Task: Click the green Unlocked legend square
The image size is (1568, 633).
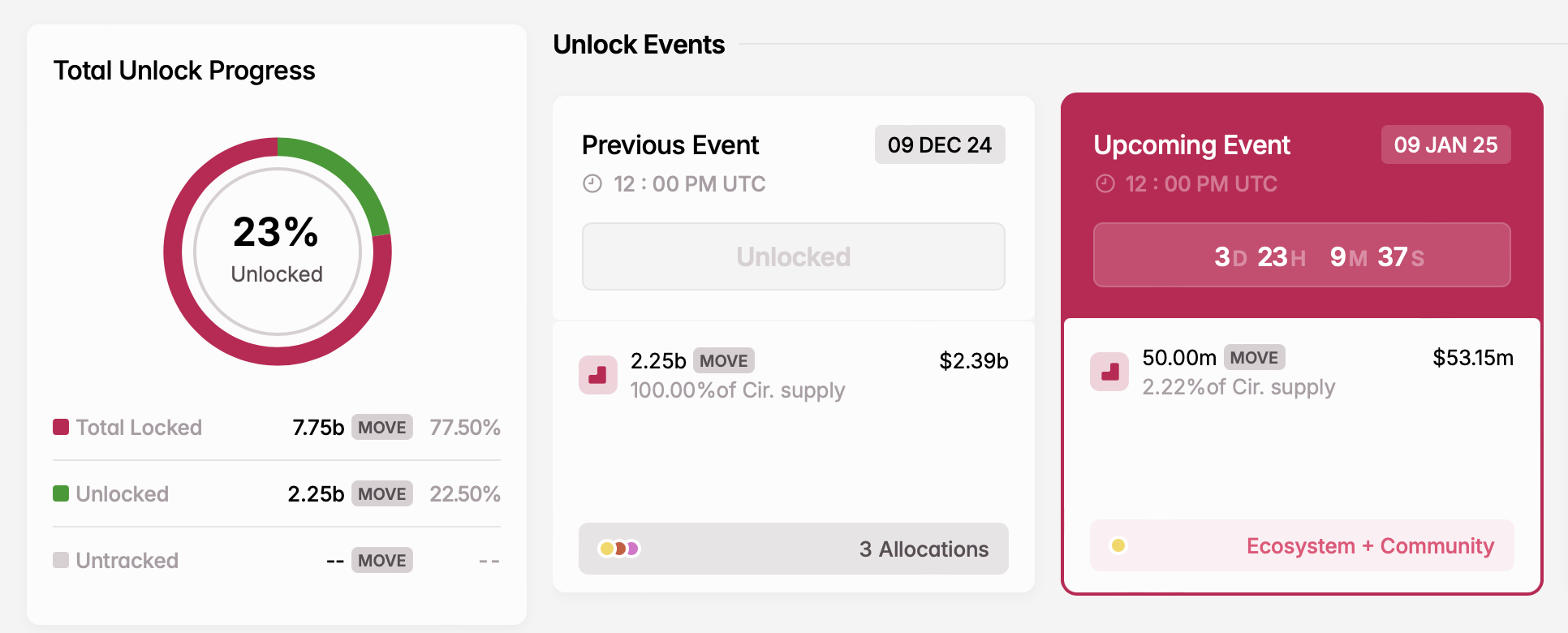Action: [x=61, y=493]
